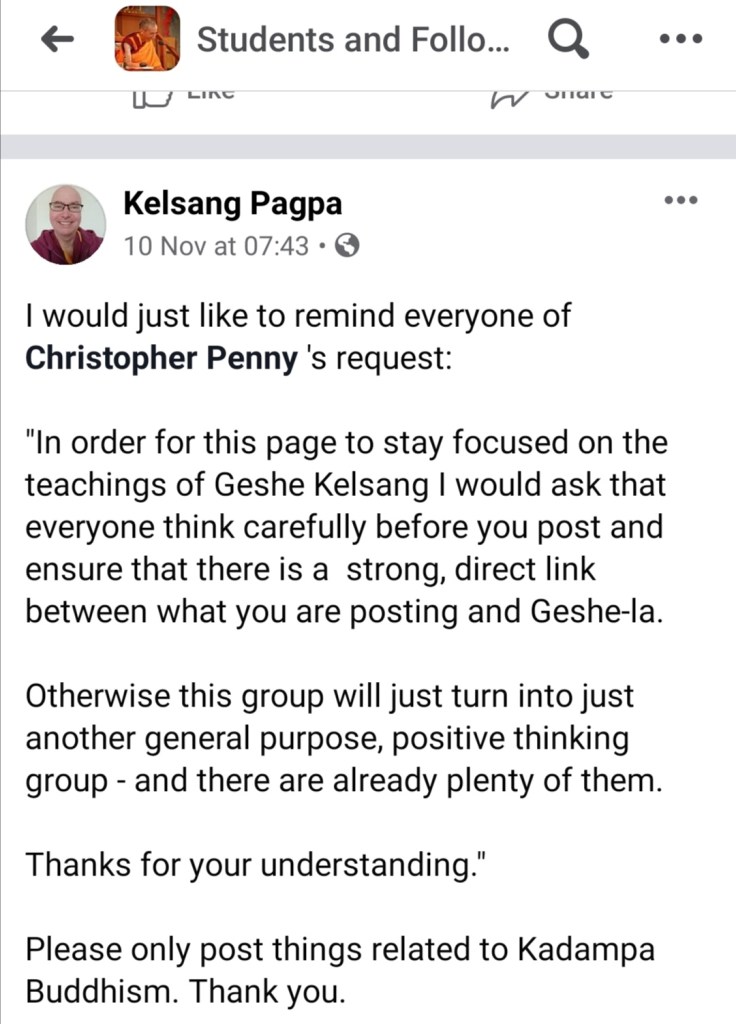The height and width of the screenshot is (1024, 736).
Task: Open group search with magnifier icon
Action: point(568,40)
